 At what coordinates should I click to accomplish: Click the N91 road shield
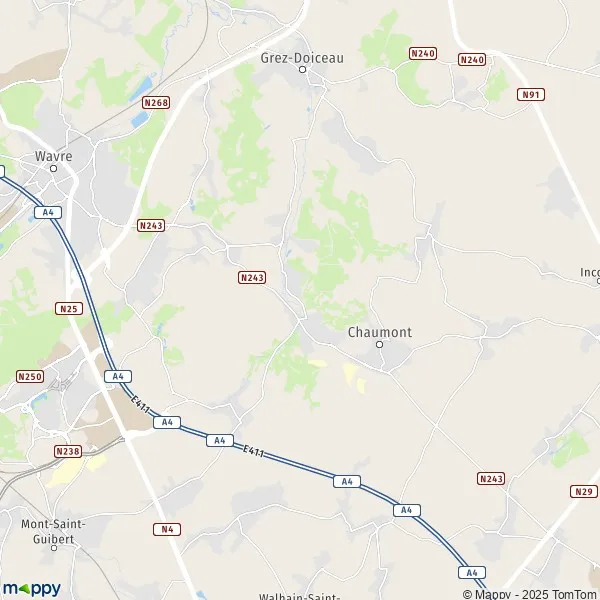pyautogui.click(x=531, y=95)
